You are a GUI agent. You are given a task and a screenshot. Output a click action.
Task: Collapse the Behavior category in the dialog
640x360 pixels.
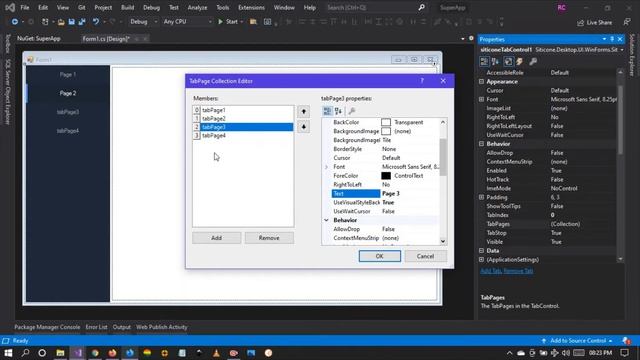(x=326, y=220)
